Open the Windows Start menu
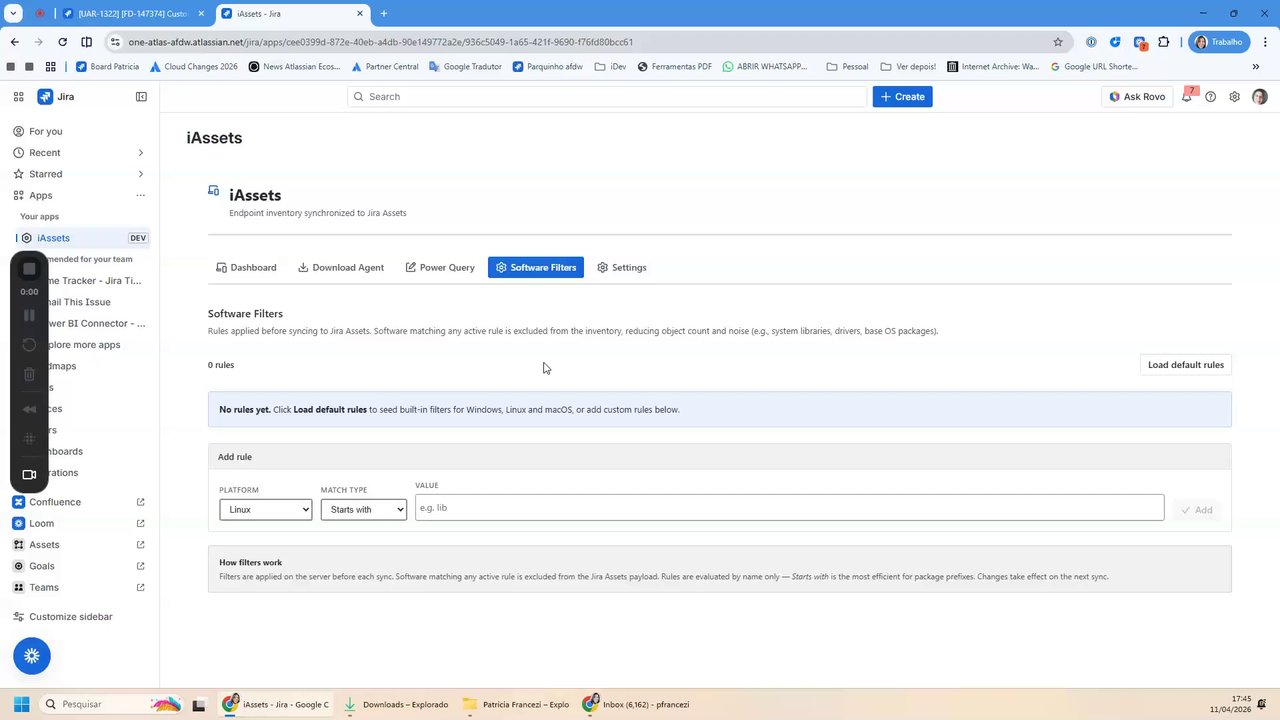The height and width of the screenshot is (720, 1280). (x=21, y=704)
